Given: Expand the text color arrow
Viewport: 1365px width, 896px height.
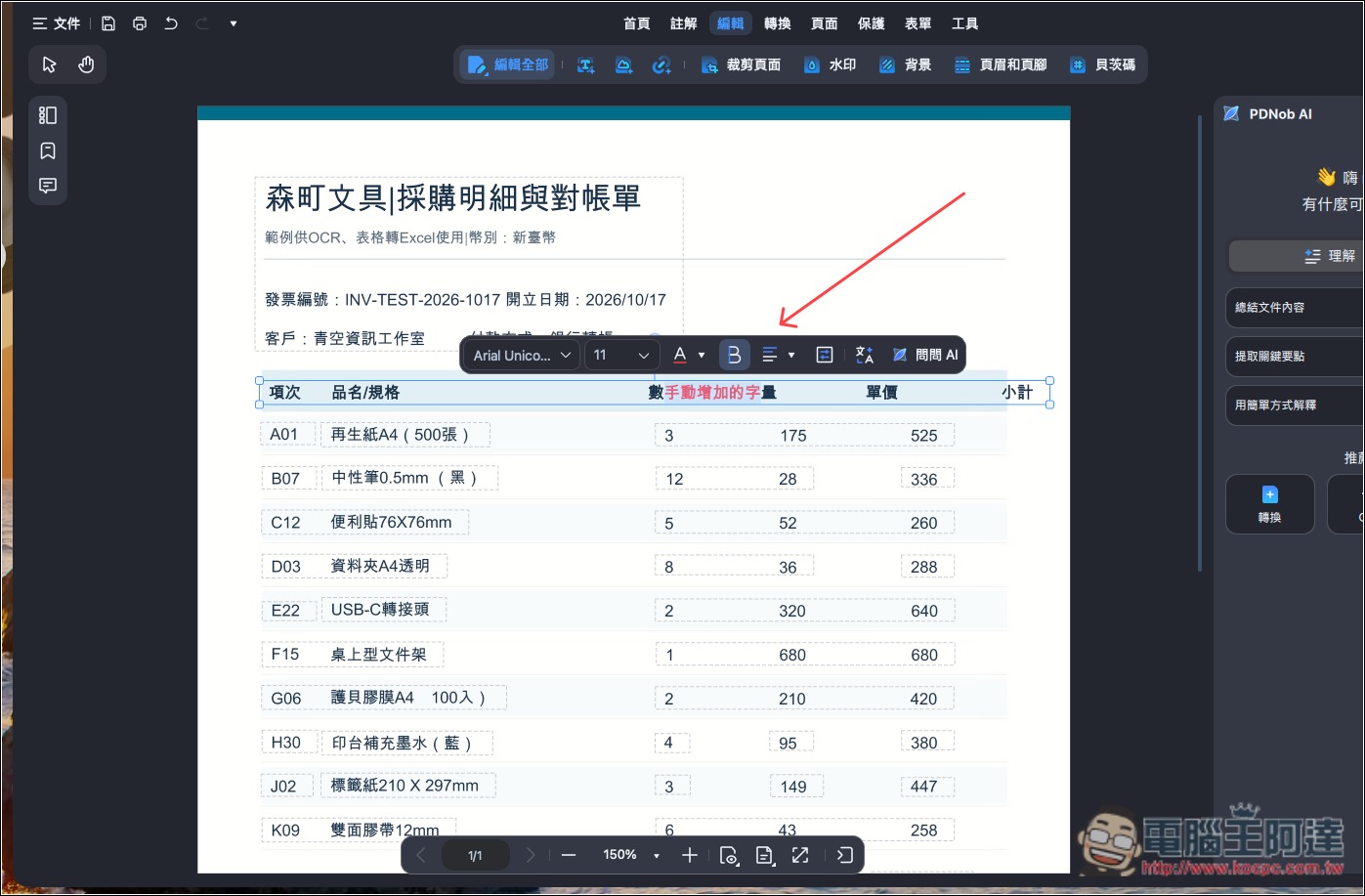Looking at the screenshot, I should pos(702,356).
